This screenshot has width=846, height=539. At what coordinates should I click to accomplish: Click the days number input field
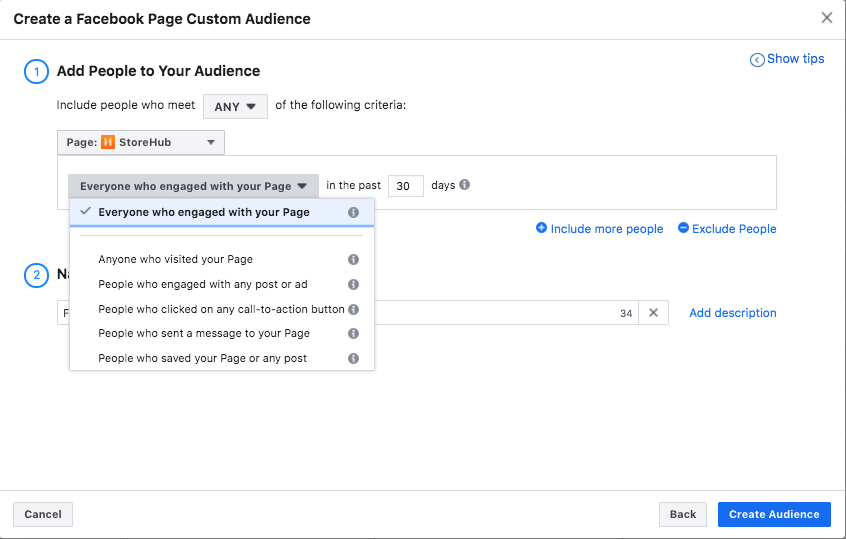pos(406,186)
